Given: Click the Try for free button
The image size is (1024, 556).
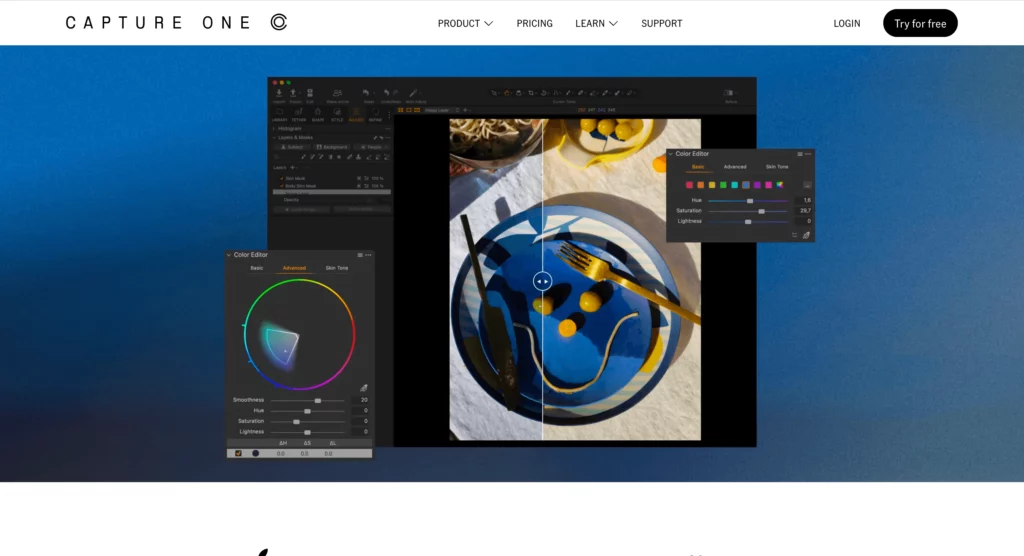Looking at the screenshot, I should click(920, 24).
